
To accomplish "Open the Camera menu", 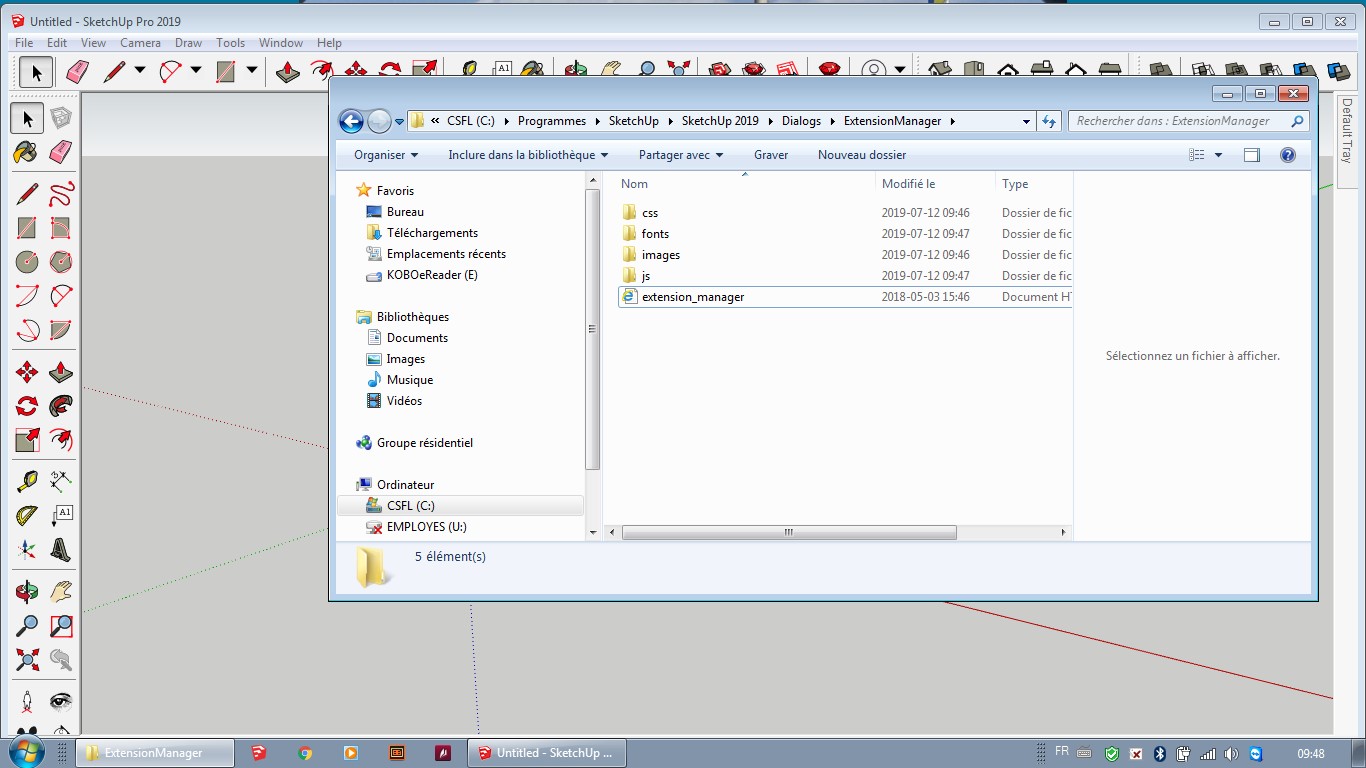I will pyautogui.click(x=140, y=43).
